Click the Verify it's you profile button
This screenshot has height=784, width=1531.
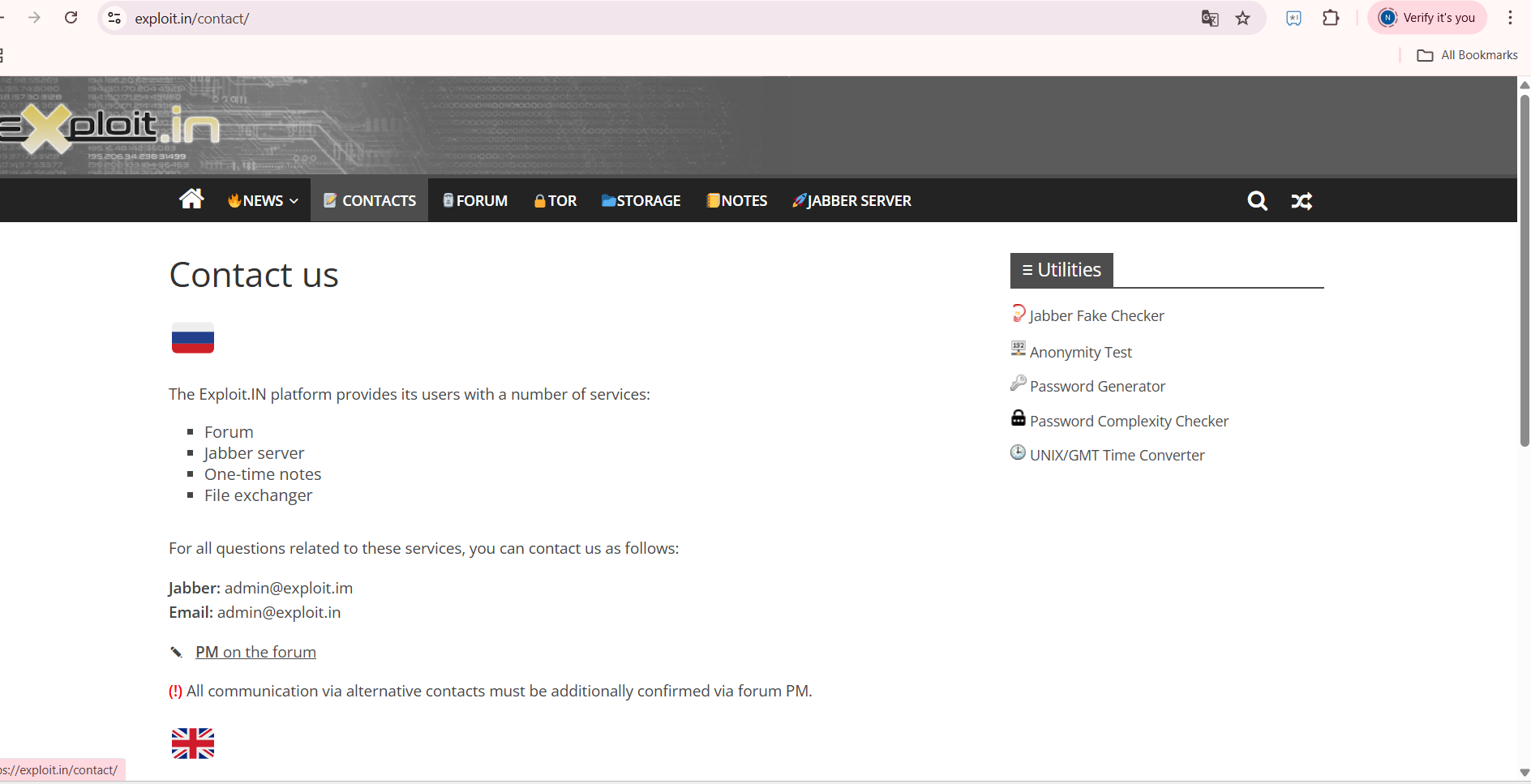(x=1427, y=18)
